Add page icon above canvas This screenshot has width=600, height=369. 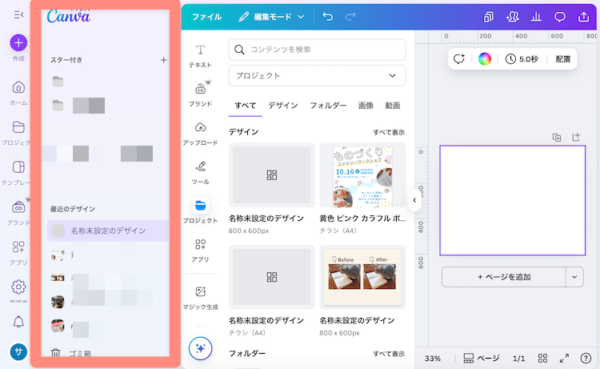pos(576,137)
